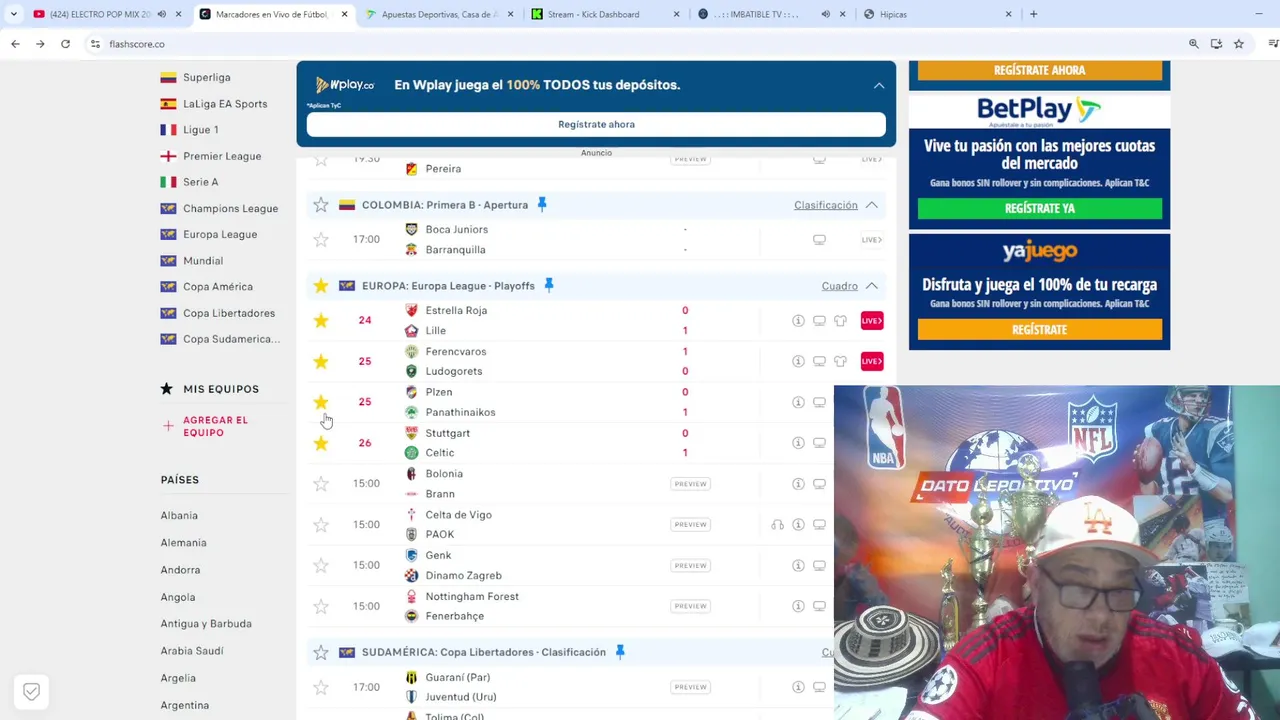Viewport: 1280px width, 720px height.
Task: Click the yajuego REGÍSTRATE button
Action: coord(1040,329)
